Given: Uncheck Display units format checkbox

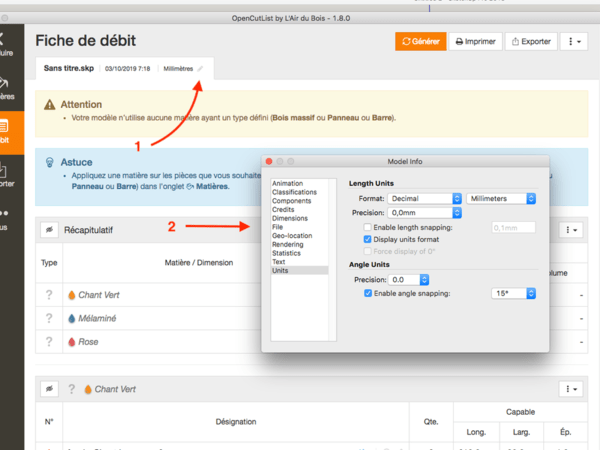Looking at the screenshot, I should coord(367,239).
